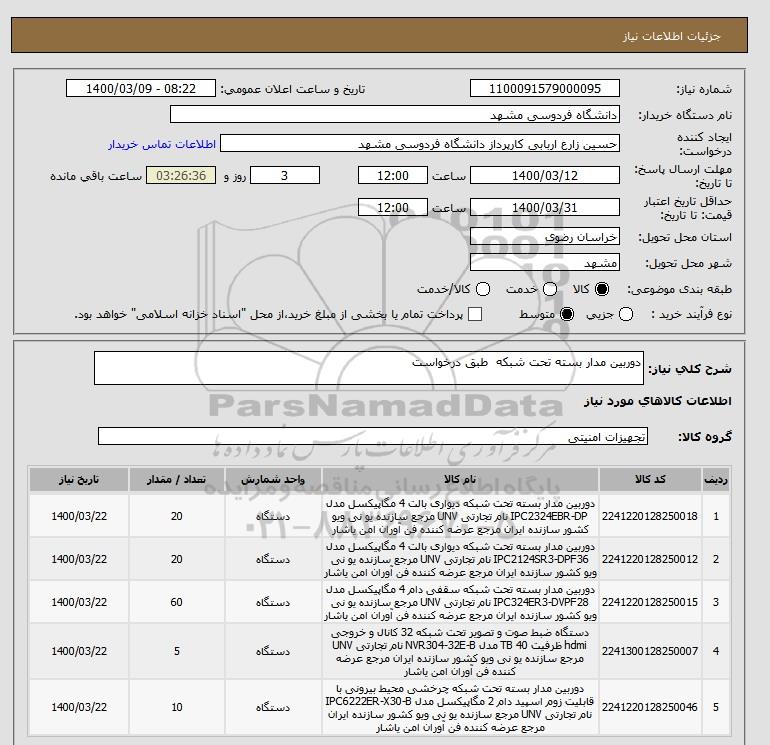Click the تعداد / مقدار column header
Image resolution: width=770 pixels, height=745 pixels.
177,480
